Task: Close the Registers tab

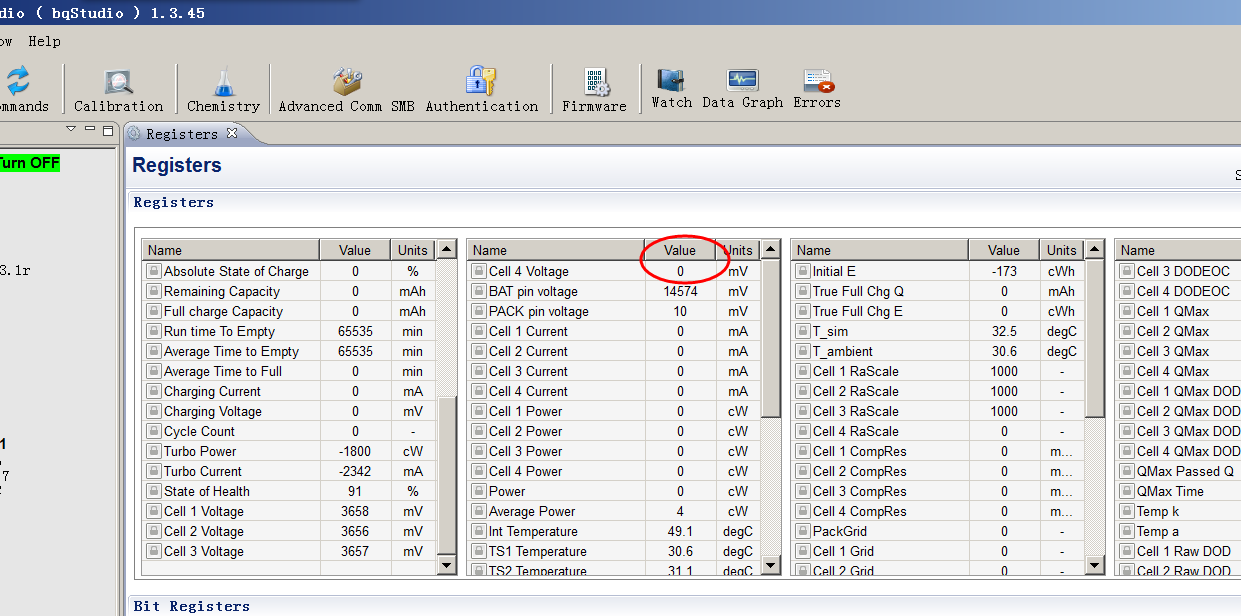Action: [x=232, y=133]
